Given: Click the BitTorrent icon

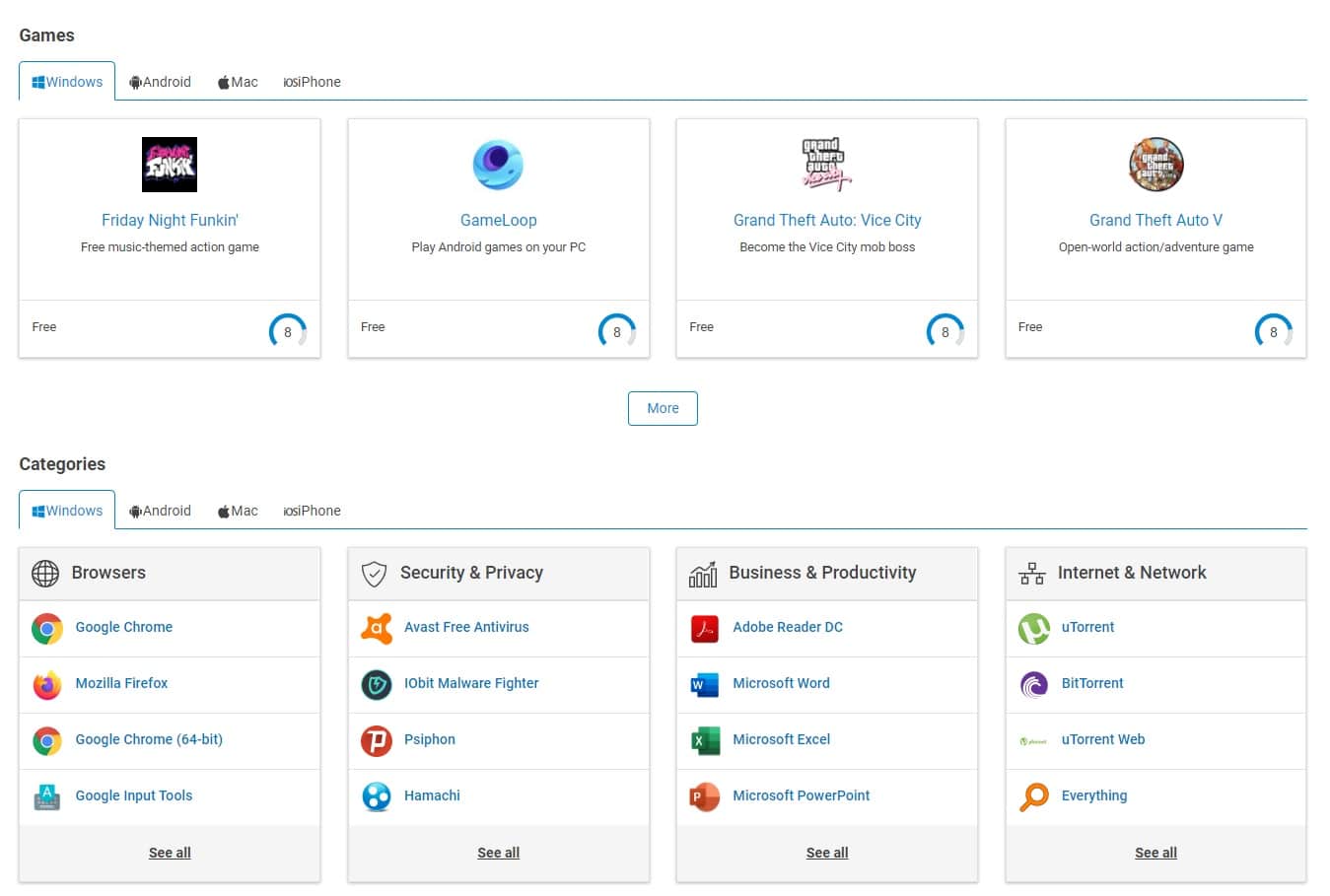Looking at the screenshot, I should click(1034, 684).
